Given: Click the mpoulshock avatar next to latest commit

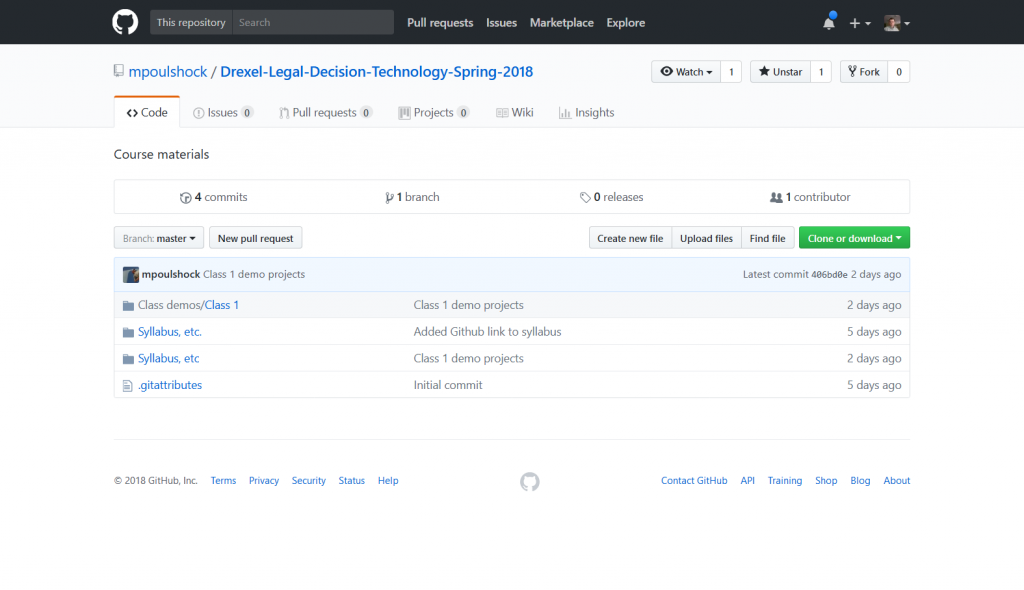Looking at the screenshot, I should tap(131, 274).
